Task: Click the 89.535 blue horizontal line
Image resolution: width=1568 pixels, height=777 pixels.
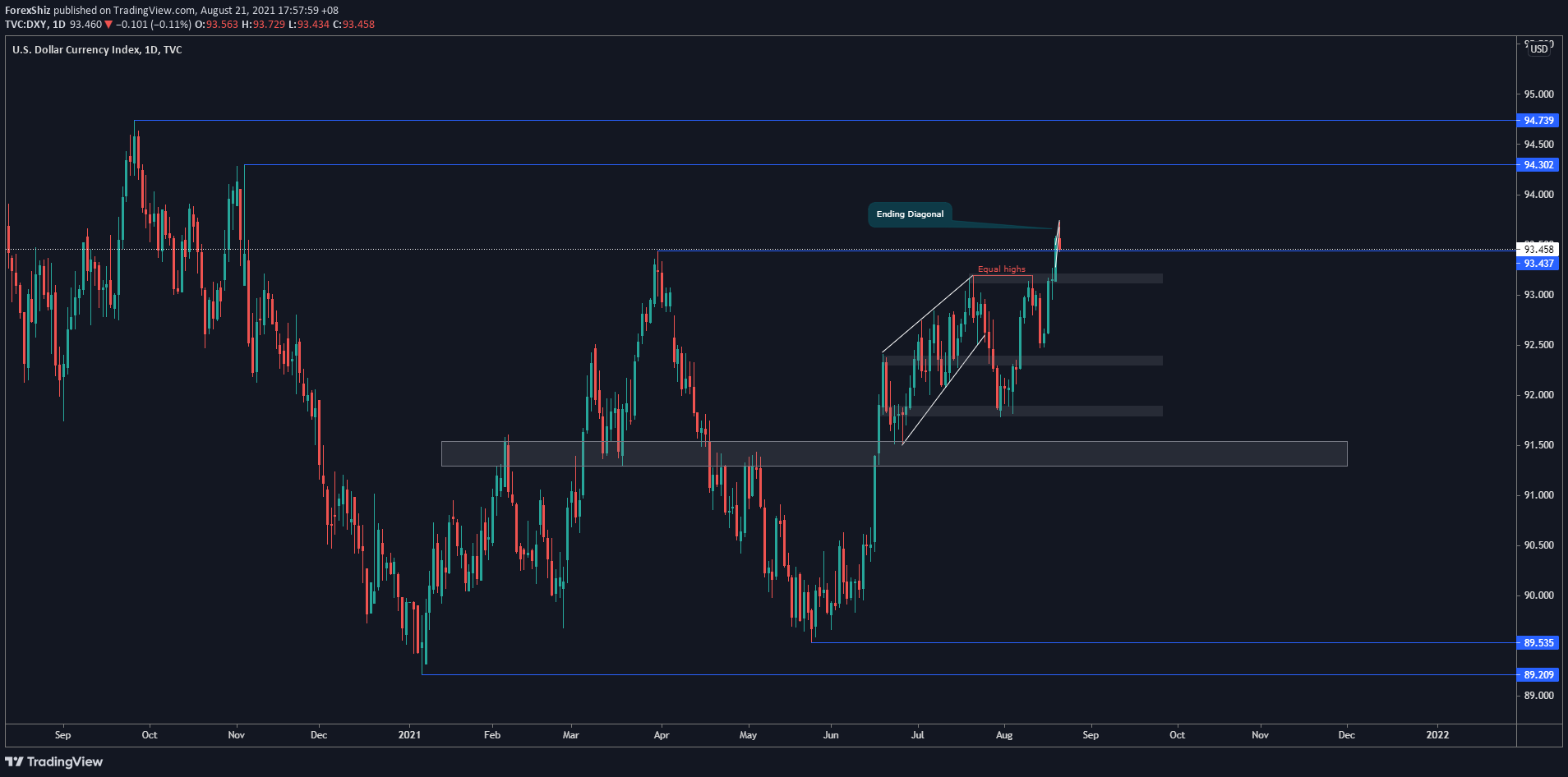Action: [x=1163, y=642]
